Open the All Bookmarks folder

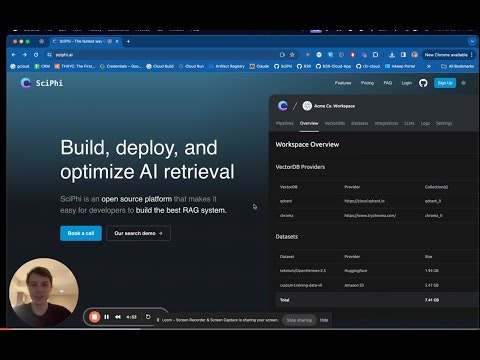[457, 66]
